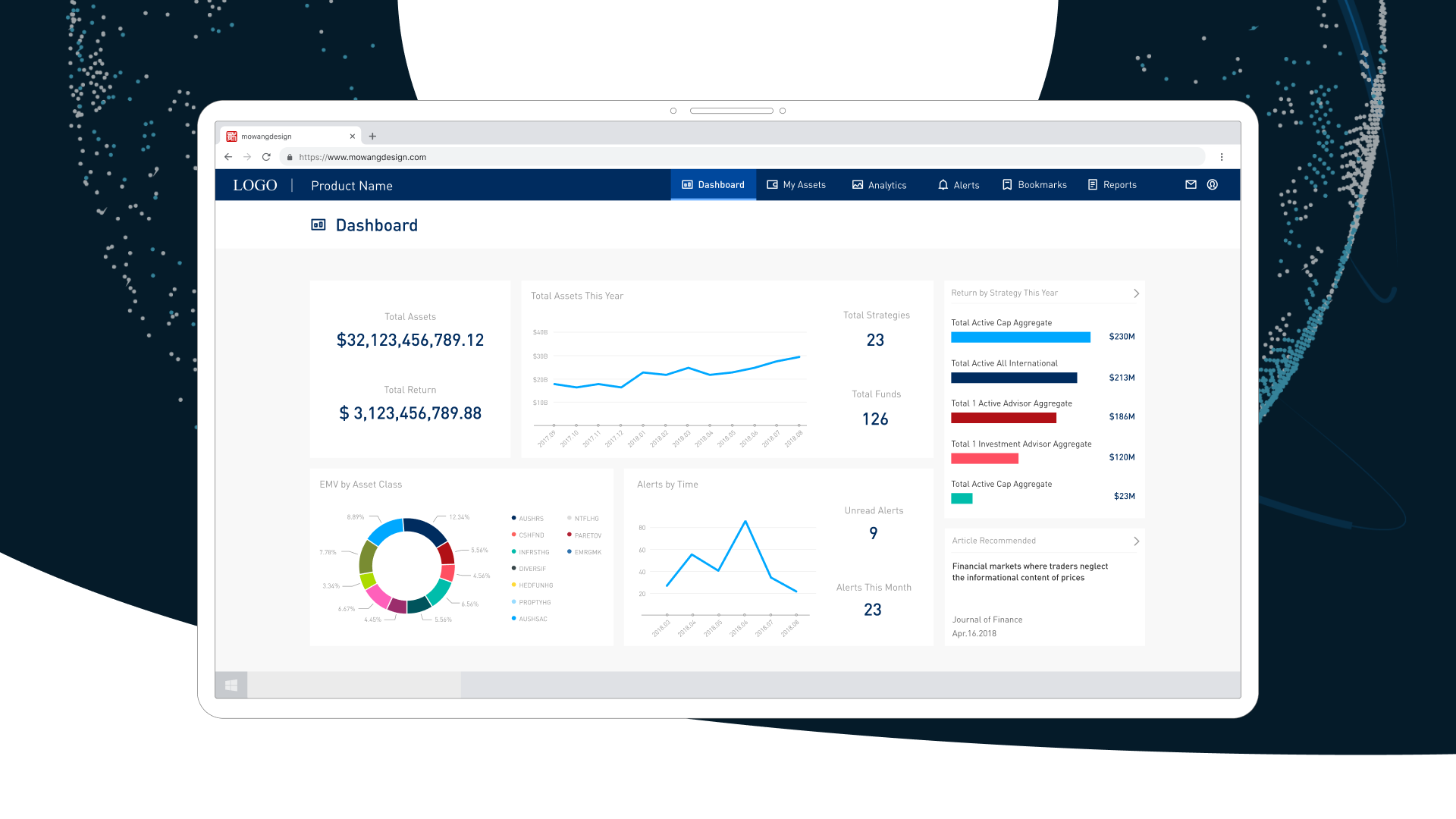Click the Dashboard title icon
1456x819 pixels.
coord(318,225)
